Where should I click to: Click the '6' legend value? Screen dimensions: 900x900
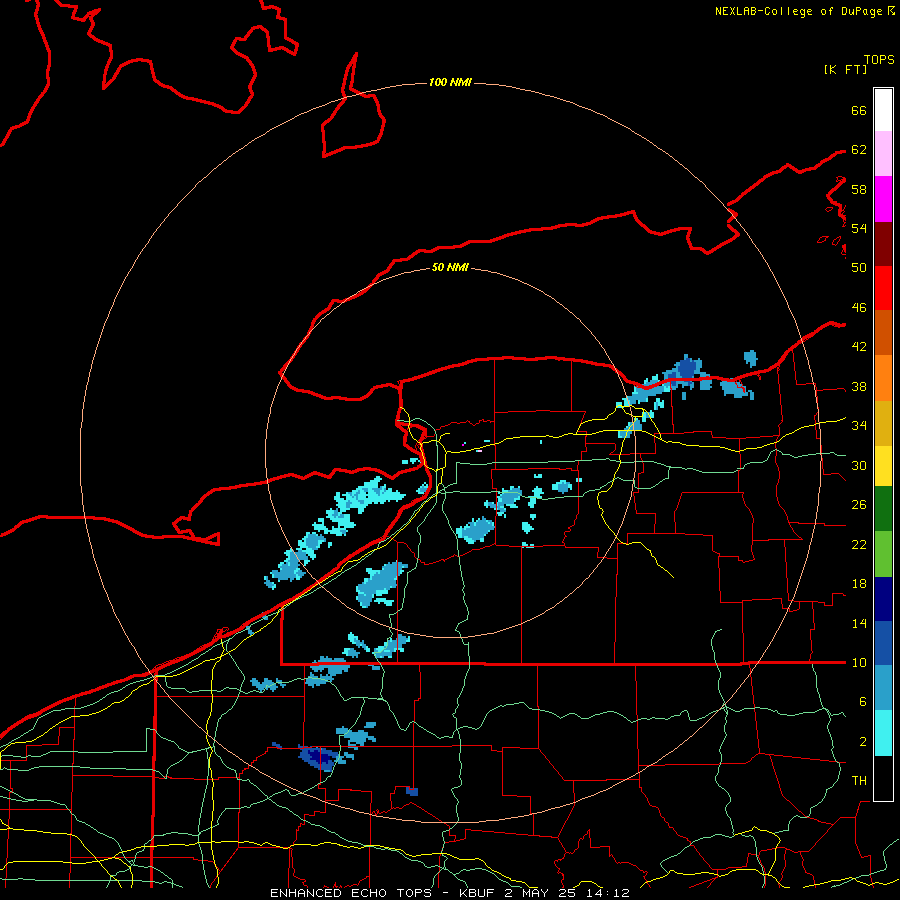pyautogui.click(x=863, y=702)
